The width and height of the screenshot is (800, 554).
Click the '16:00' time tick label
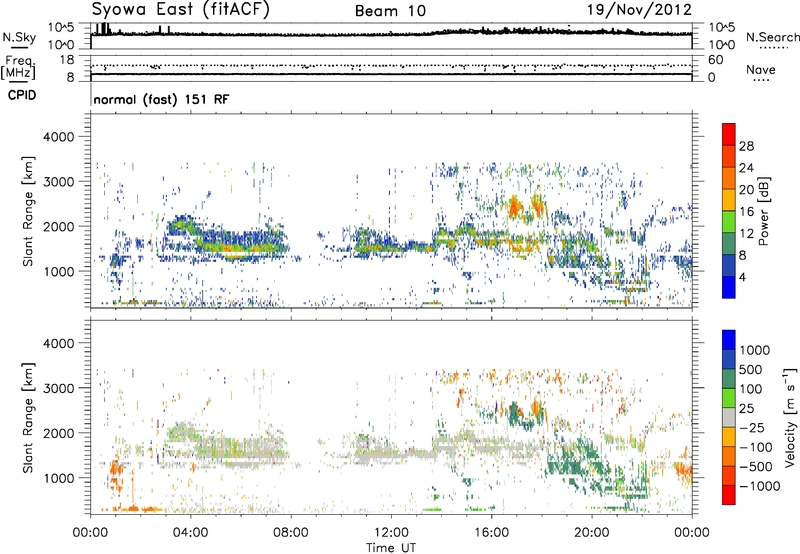point(491,533)
